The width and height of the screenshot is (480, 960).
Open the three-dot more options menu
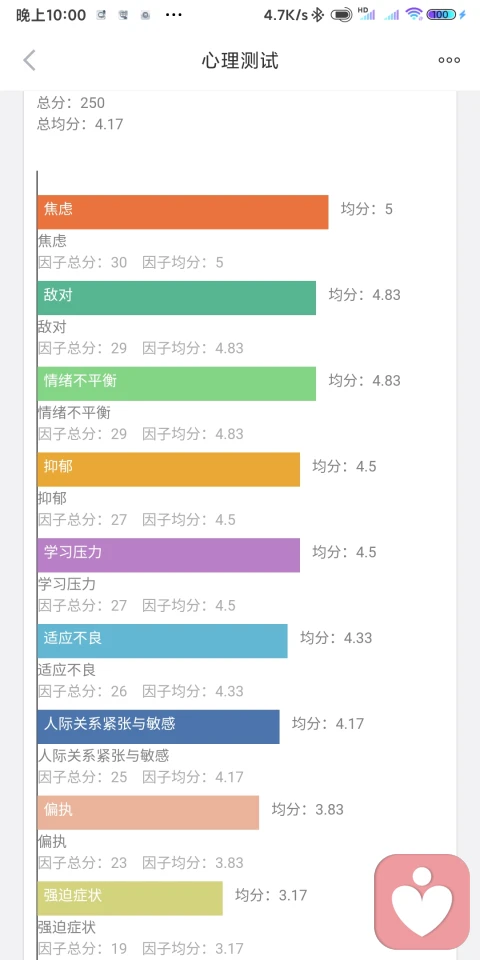click(449, 60)
